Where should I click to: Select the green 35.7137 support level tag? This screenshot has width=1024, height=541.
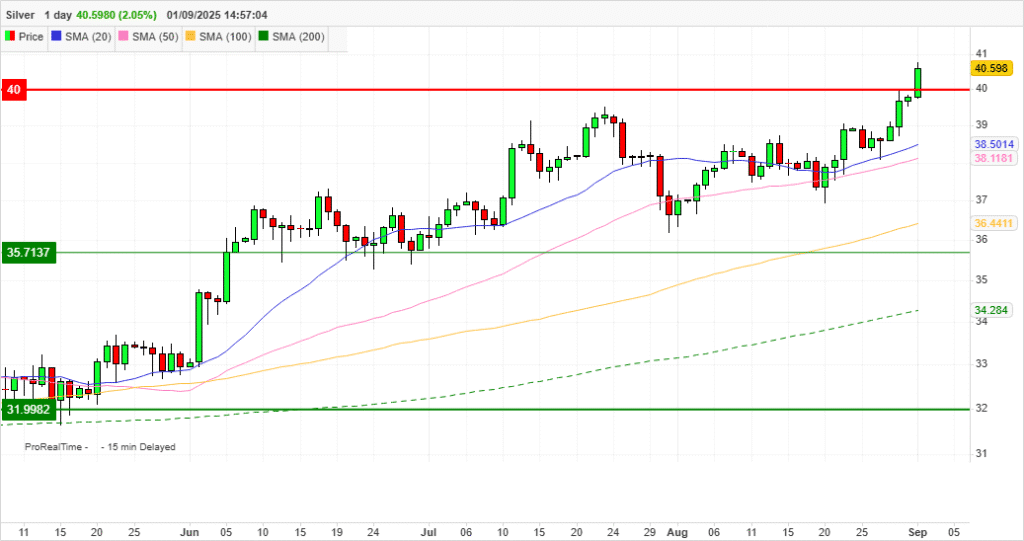[28, 253]
